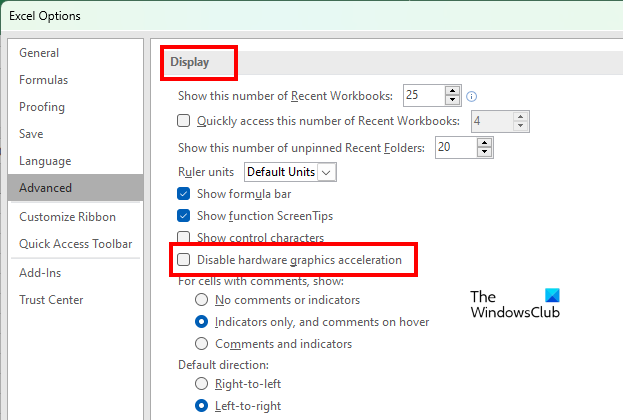
Task: Check Show control characters
Action: (x=184, y=237)
